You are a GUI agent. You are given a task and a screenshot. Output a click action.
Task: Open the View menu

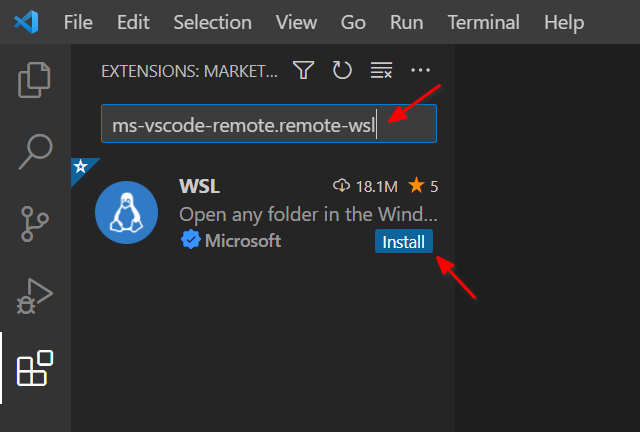[x=296, y=22]
